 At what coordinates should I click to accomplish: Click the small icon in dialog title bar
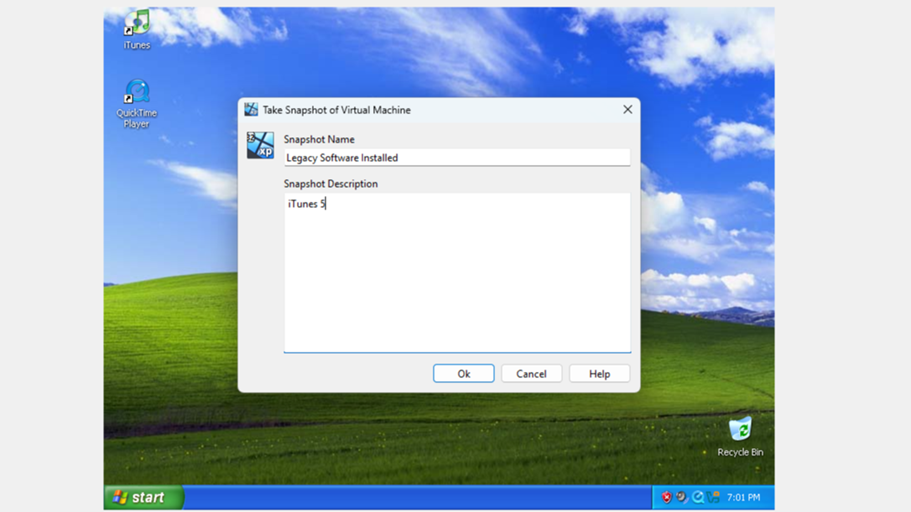click(x=251, y=110)
